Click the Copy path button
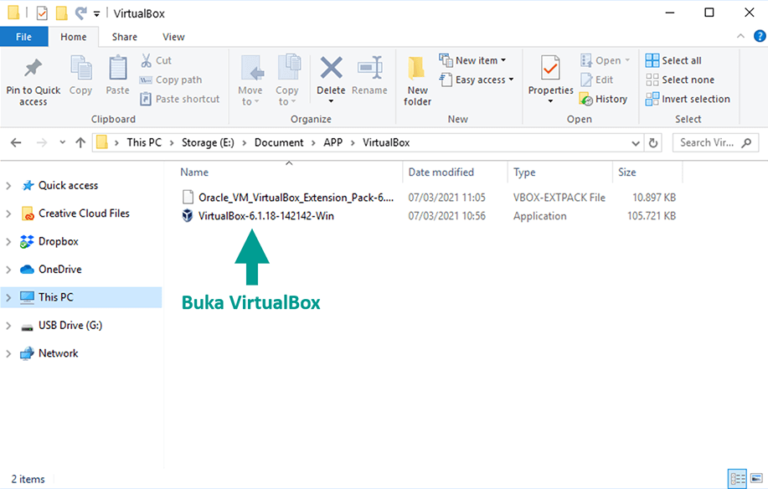The image size is (768, 489). click(x=170, y=79)
